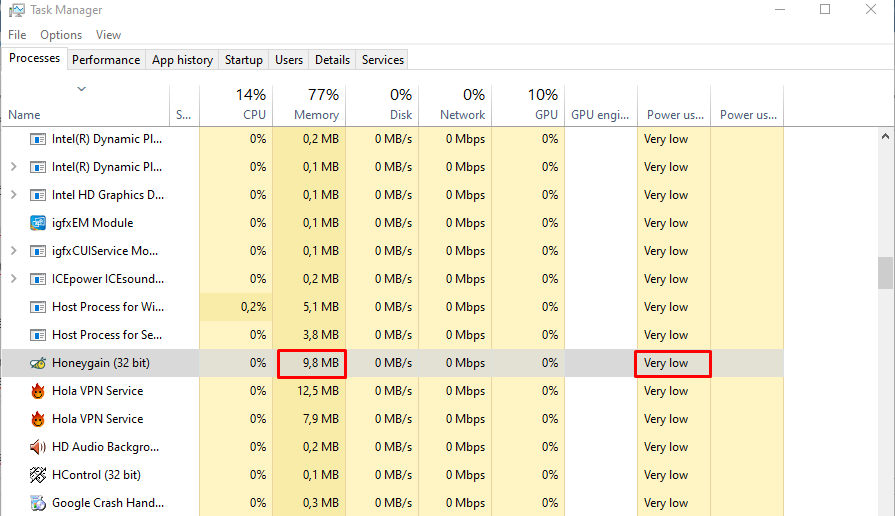Expand the ICEpower ICEsound process group
This screenshot has height=516, width=895.
pos(14,279)
